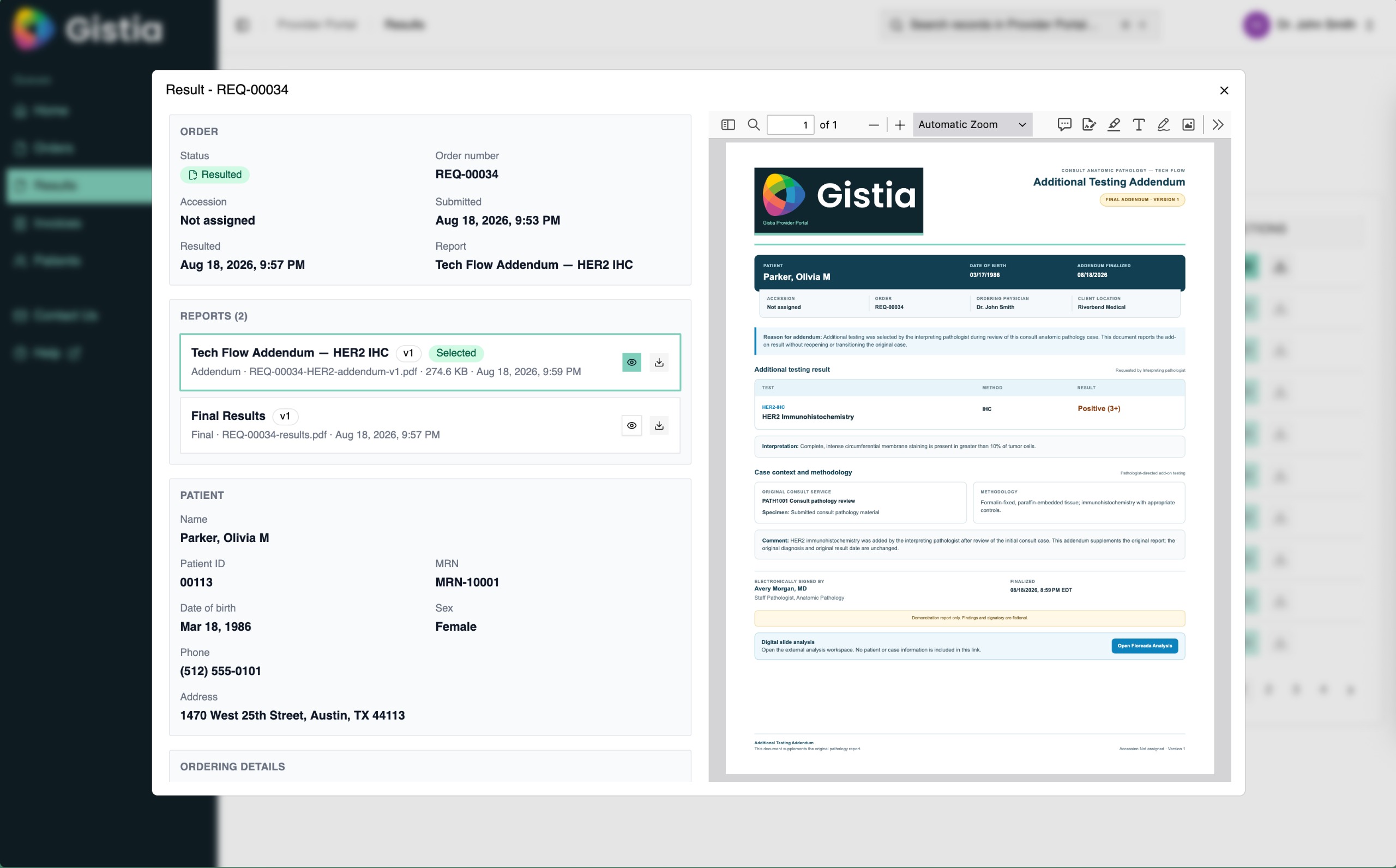This screenshot has height=868, width=1396.
Task: Zoom out of the PDF document
Action: coord(874,124)
